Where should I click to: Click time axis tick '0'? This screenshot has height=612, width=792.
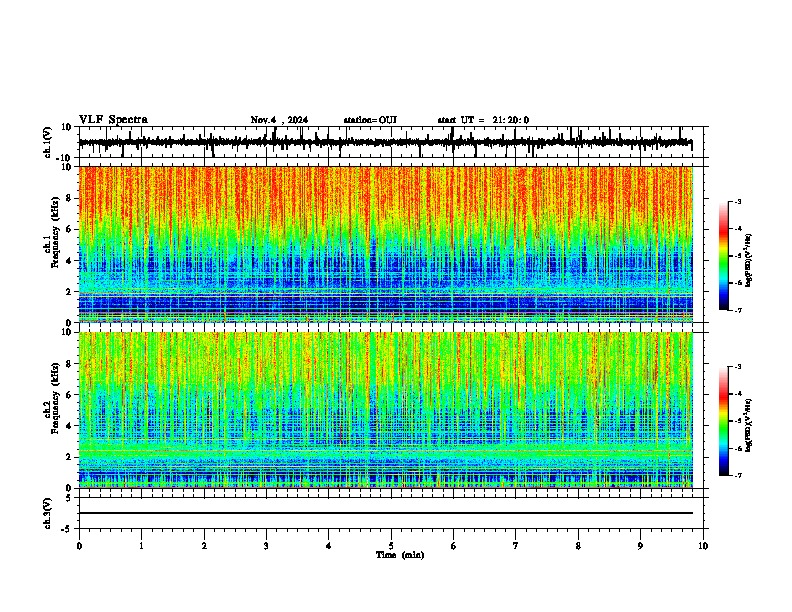click(x=79, y=546)
